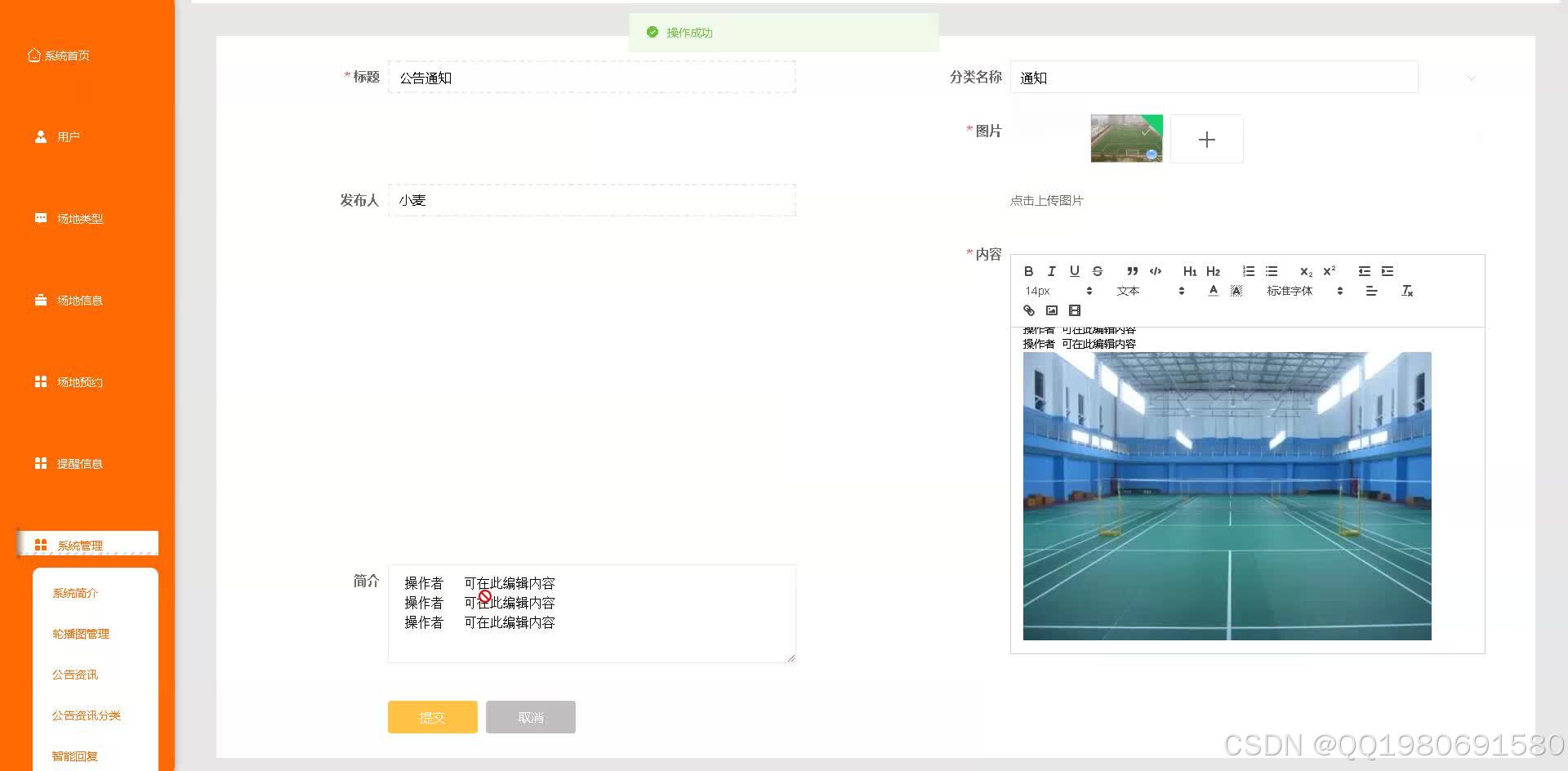Toggle the bullet list formatting
The image size is (1568, 771).
pyautogui.click(x=1271, y=270)
